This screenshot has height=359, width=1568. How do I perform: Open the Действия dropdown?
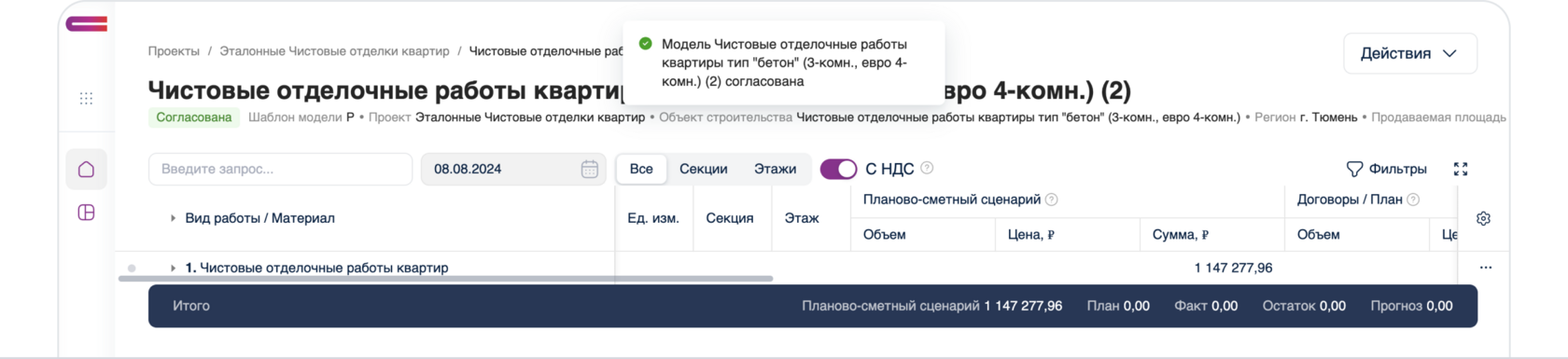tap(1409, 53)
